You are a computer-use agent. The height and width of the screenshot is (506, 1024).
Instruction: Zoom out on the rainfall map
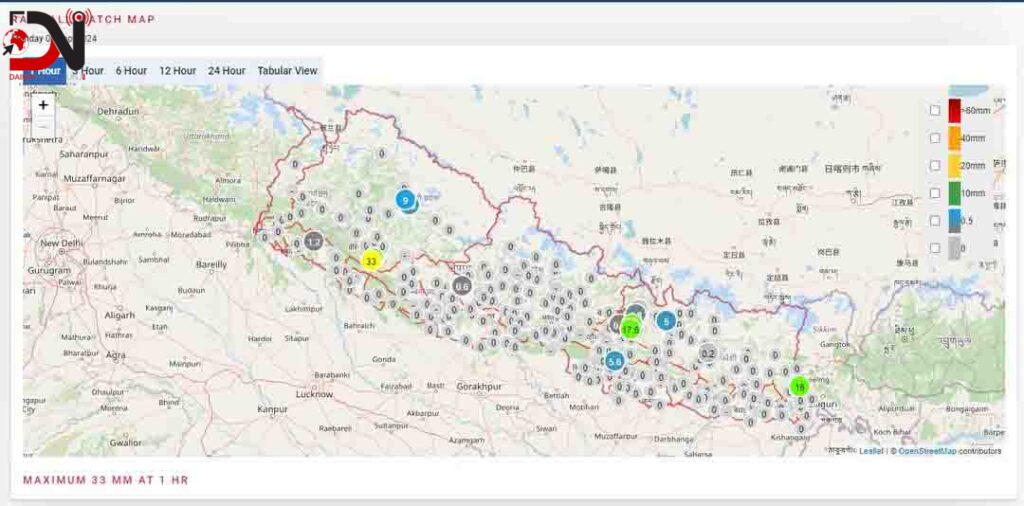(43, 127)
